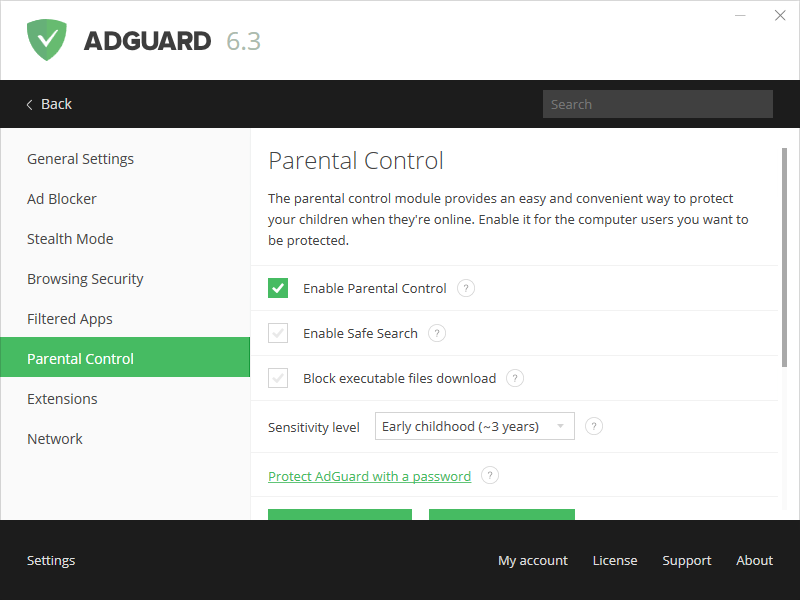800x600 pixels.
Task: Toggle Block executable files download checkbox
Action: 278,378
